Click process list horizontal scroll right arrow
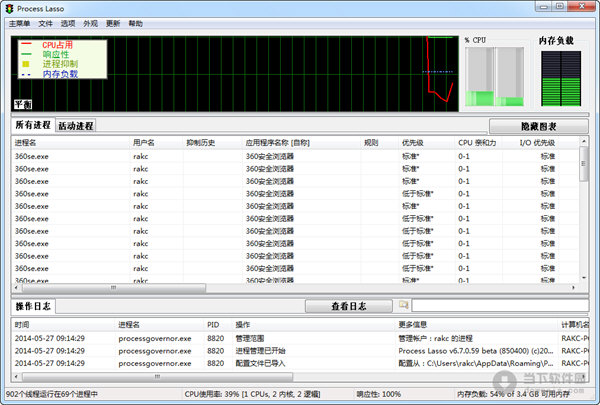The image size is (600, 405). pyautogui.click(x=573, y=287)
